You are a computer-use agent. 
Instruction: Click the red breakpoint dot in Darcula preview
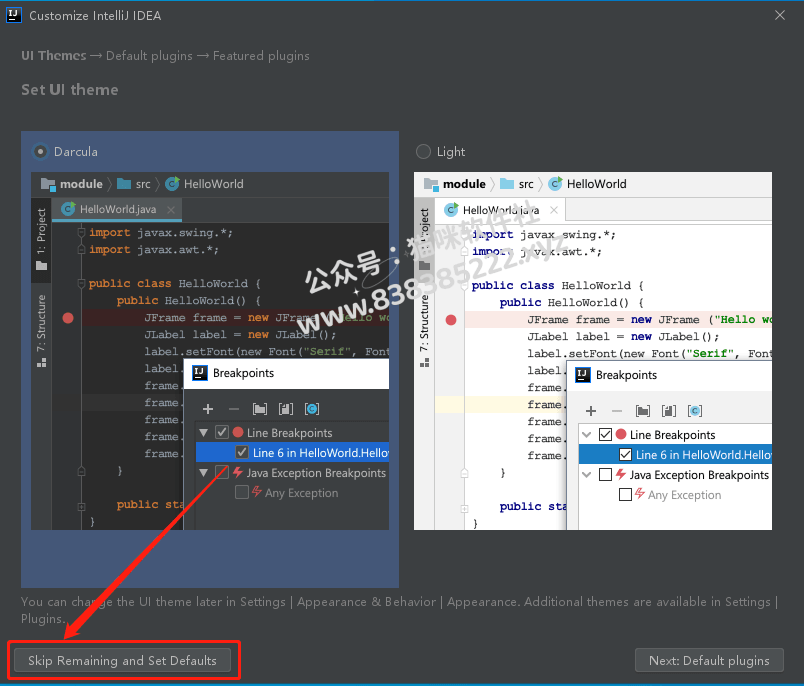[x=68, y=318]
